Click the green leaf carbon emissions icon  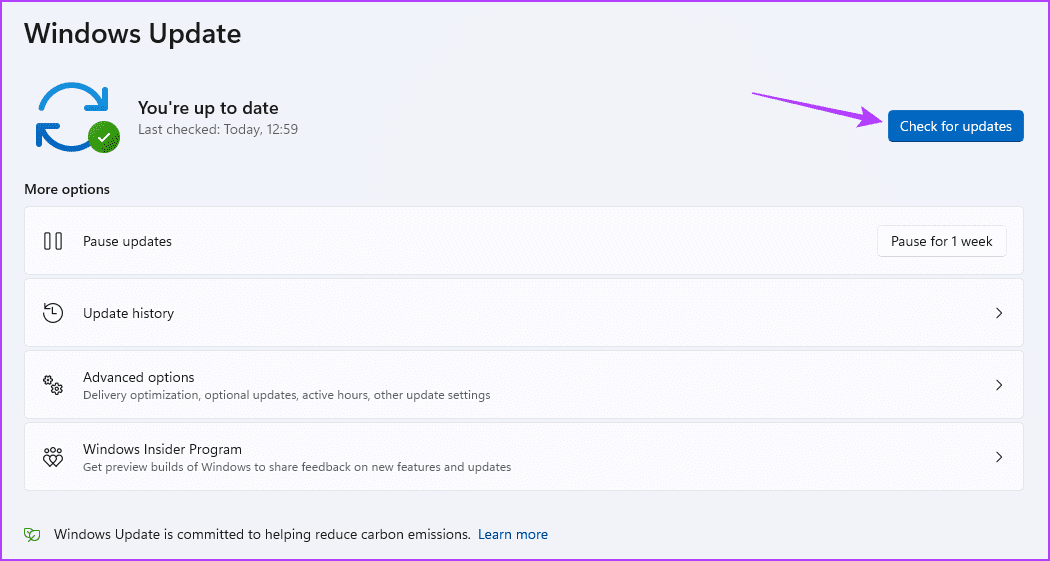pos(32,534)
